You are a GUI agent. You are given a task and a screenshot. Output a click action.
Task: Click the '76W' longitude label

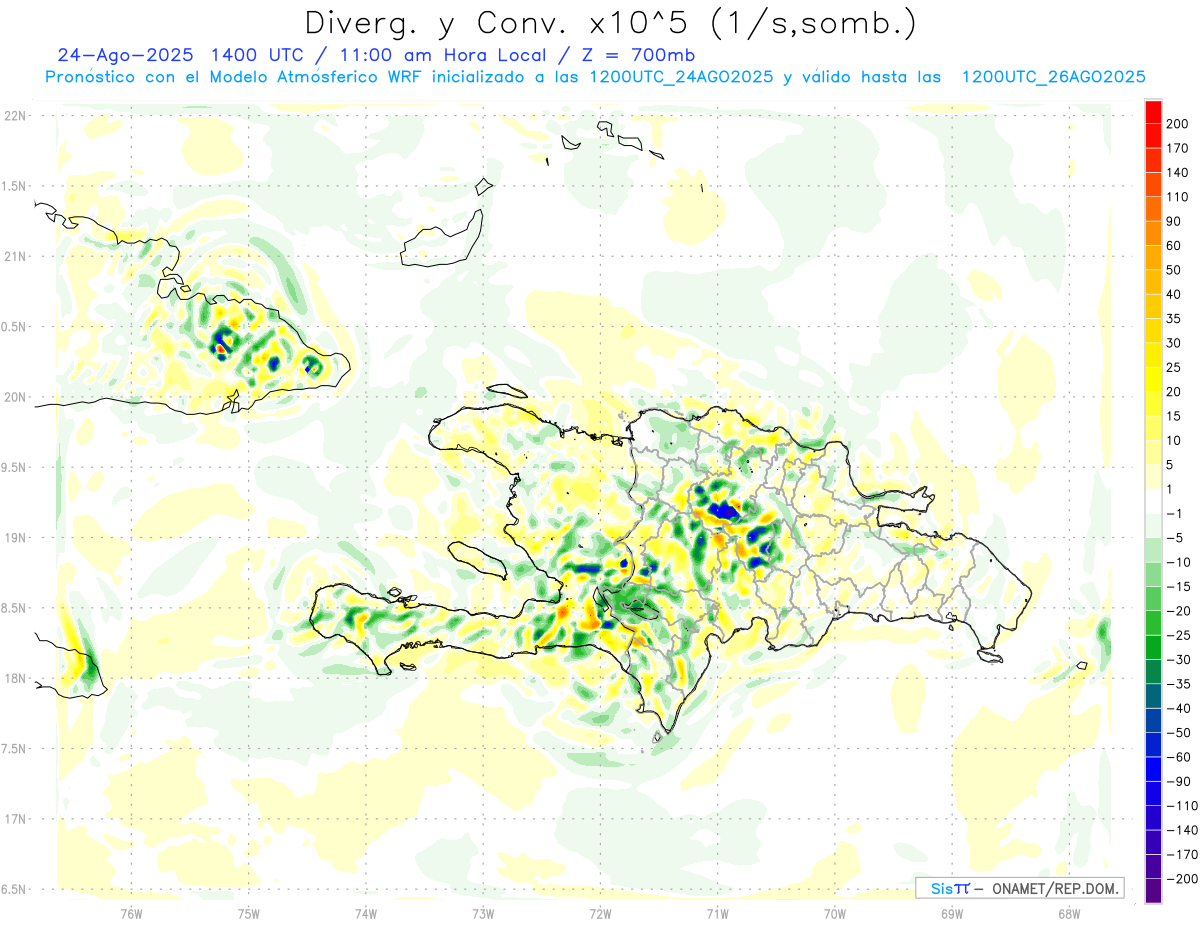pos(131,913)
